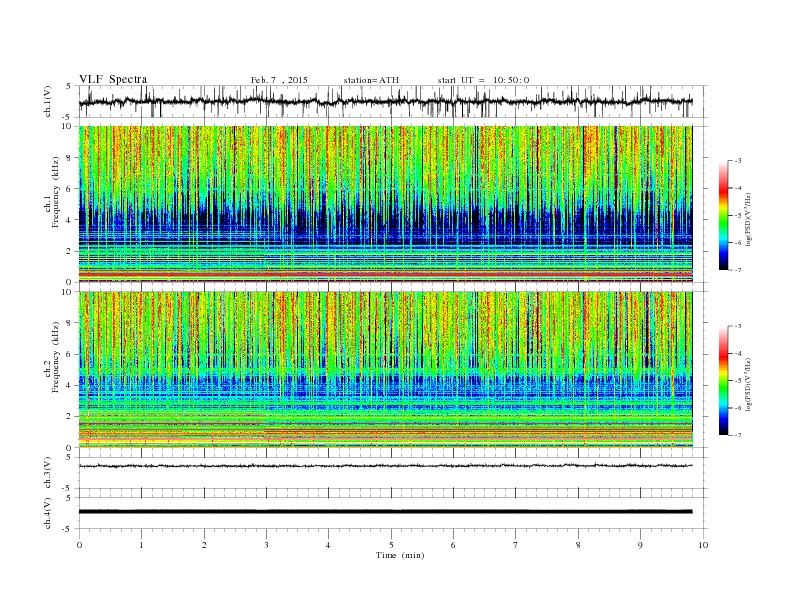Select the "Feb. 7, 2015" date text

coord(279,80)
